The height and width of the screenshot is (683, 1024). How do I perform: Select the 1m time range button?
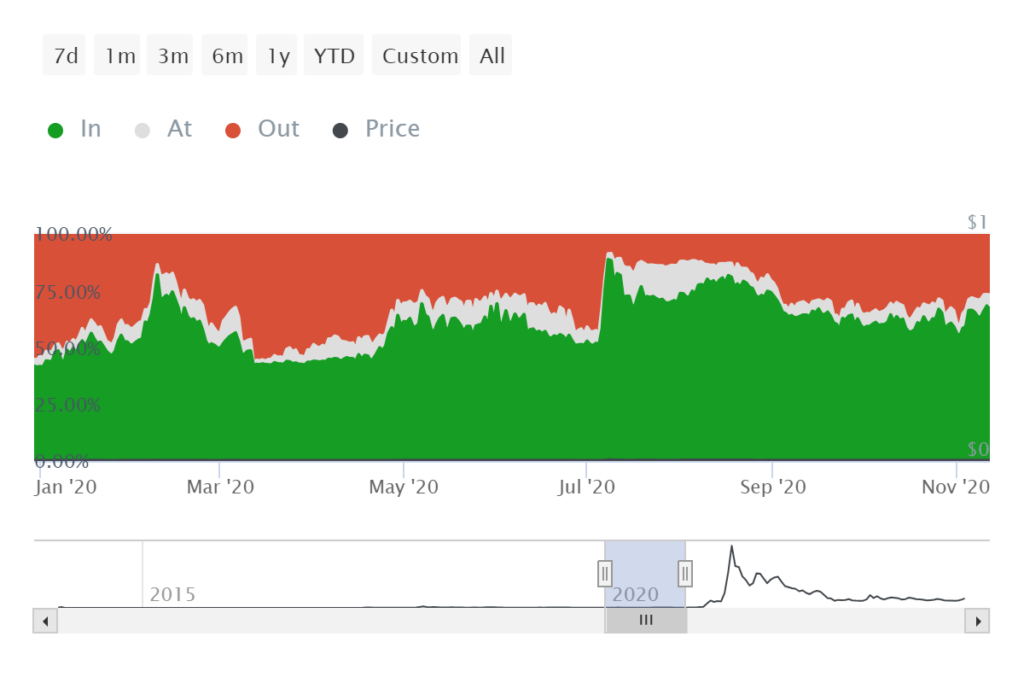117,56
